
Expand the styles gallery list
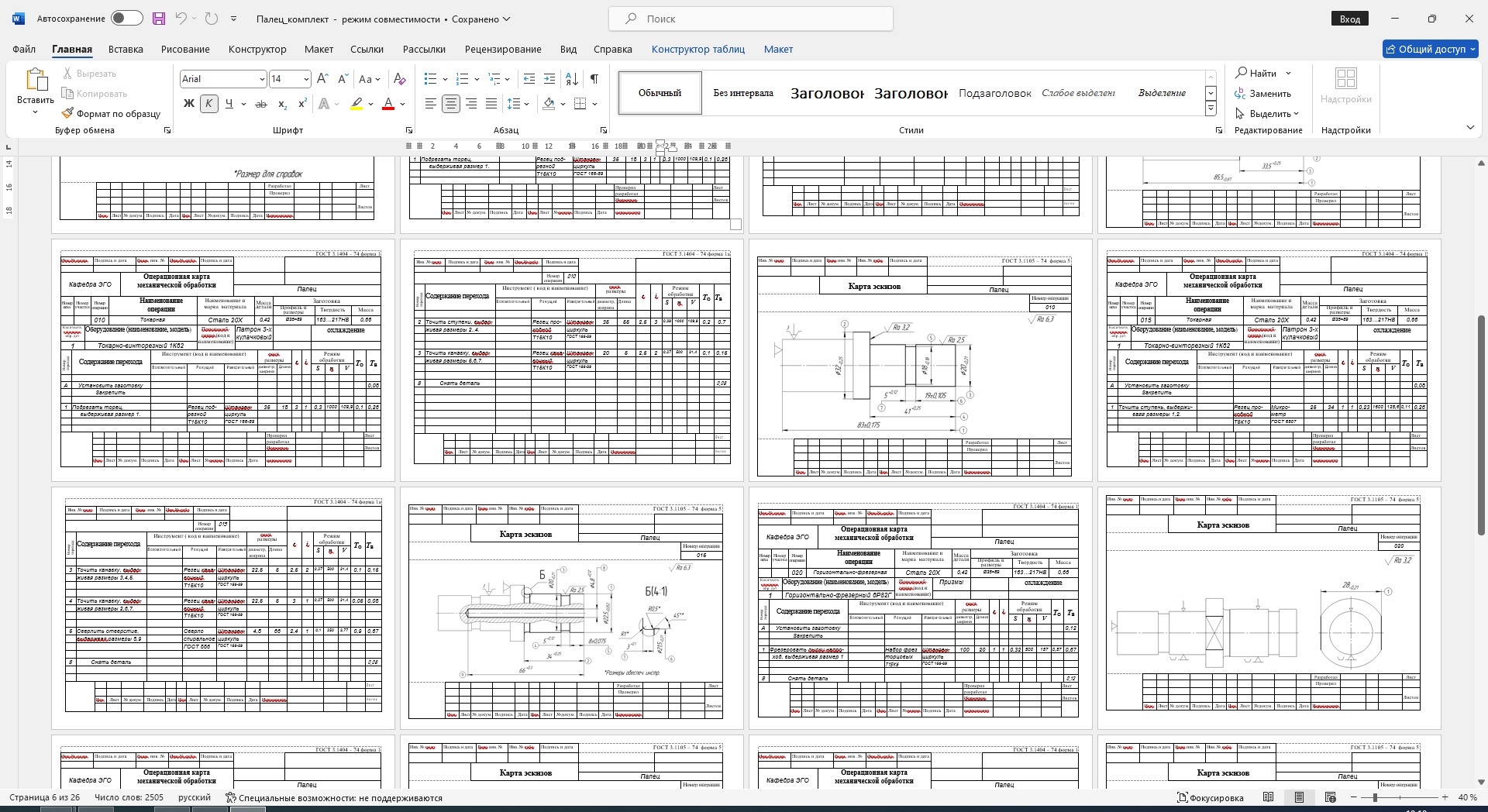[x=1211, y=109]
